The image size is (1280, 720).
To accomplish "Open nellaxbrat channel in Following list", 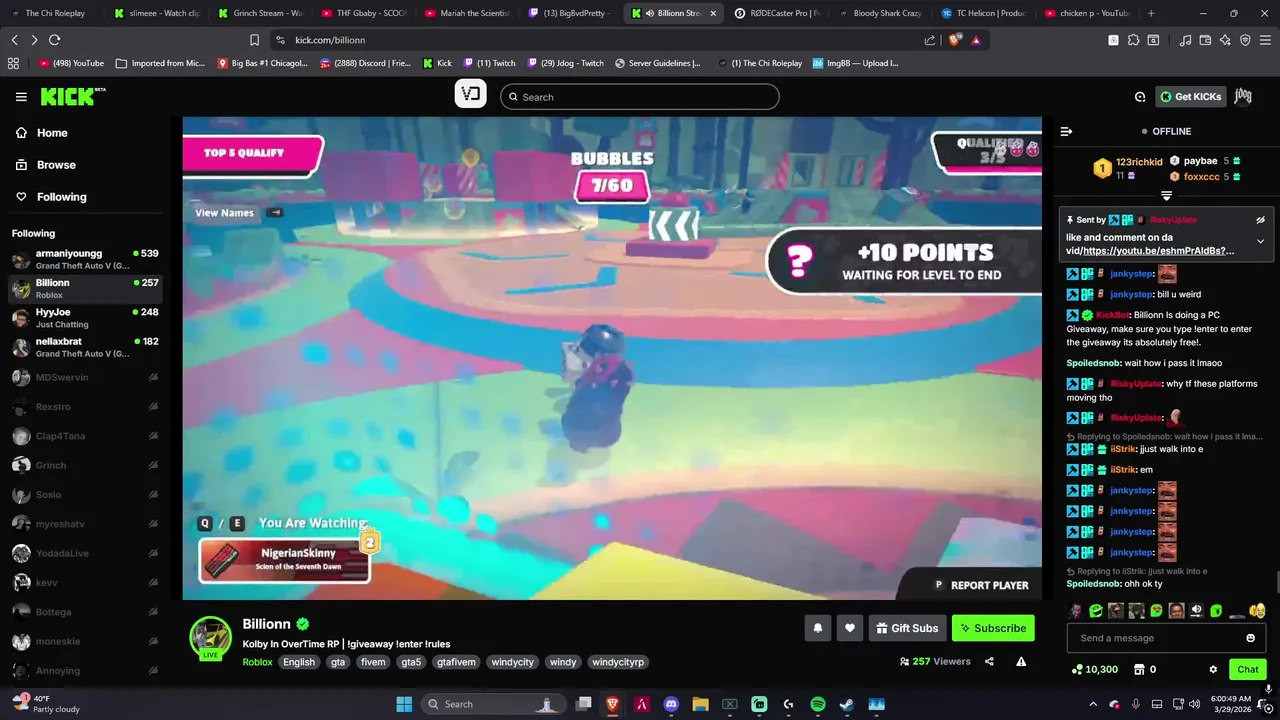I will tap(85, 347).
